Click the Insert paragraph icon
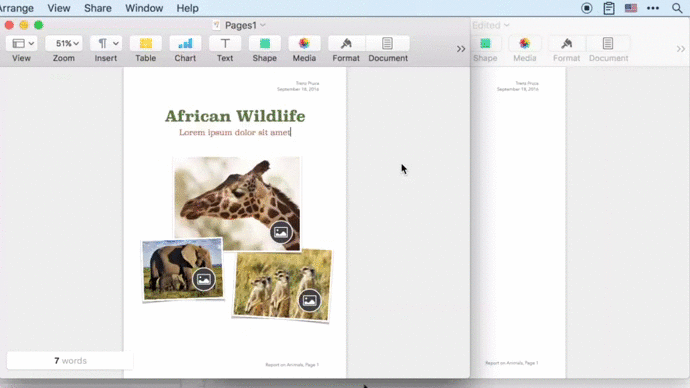Viewport: 690px width, 388px height. tap(102, 43)
